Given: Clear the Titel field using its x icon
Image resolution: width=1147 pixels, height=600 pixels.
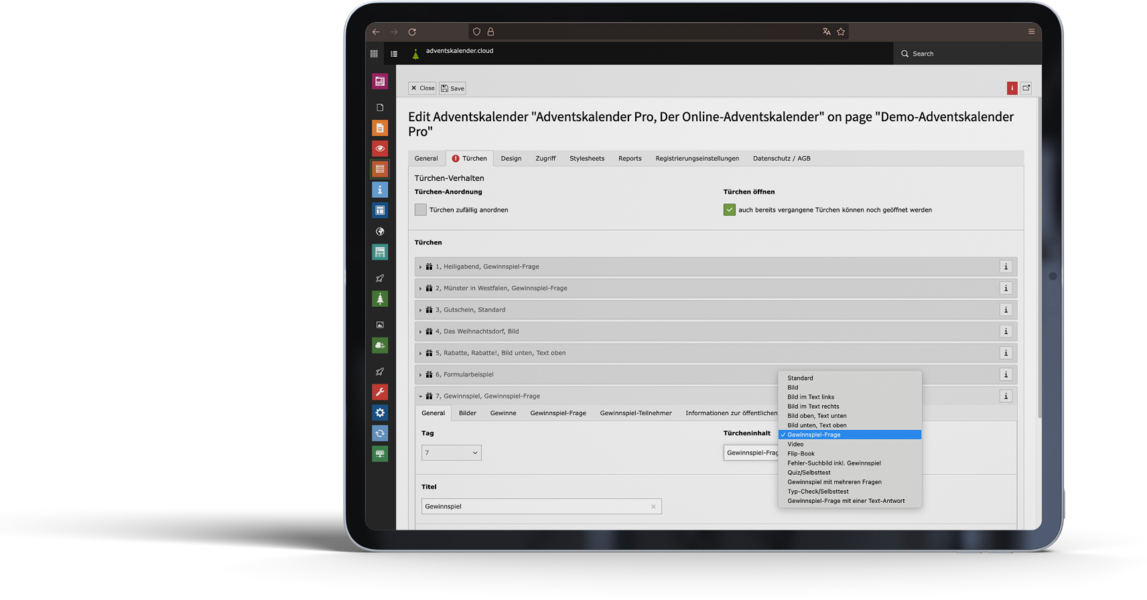Looking at the screenshot, I should click(654, 506).
